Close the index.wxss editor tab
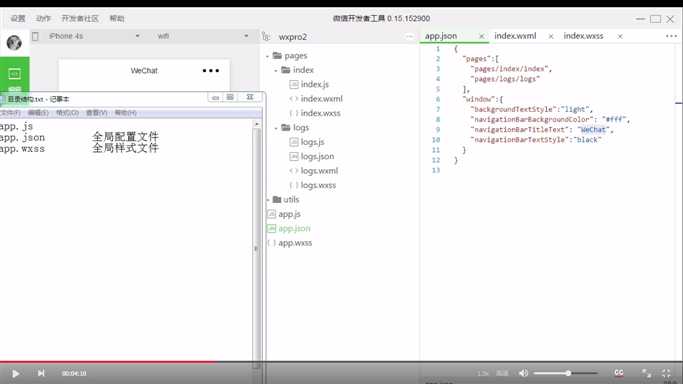 620,37
